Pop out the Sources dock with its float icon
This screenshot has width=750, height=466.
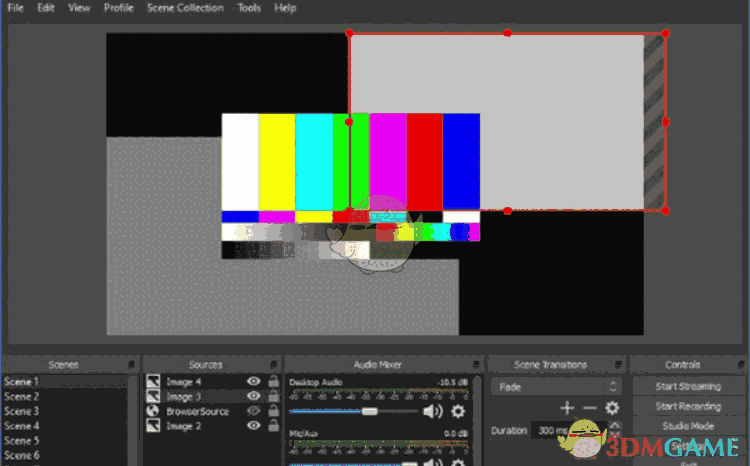click(x=274, y=365)
